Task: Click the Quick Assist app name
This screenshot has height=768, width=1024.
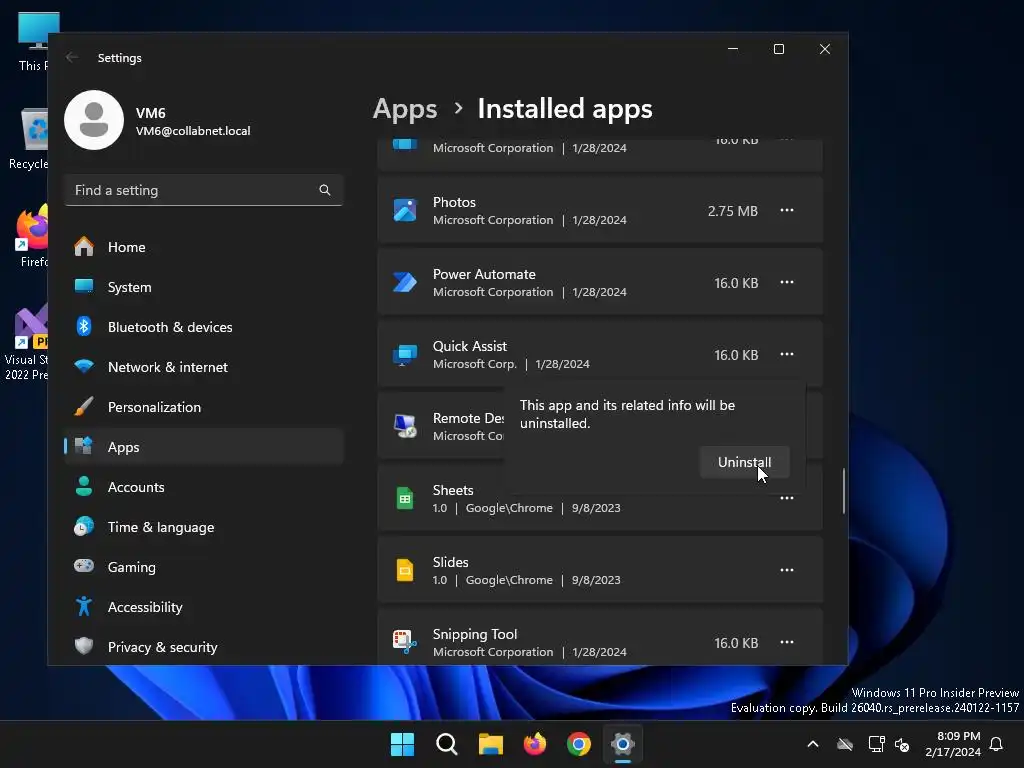Action: (470, 346)
